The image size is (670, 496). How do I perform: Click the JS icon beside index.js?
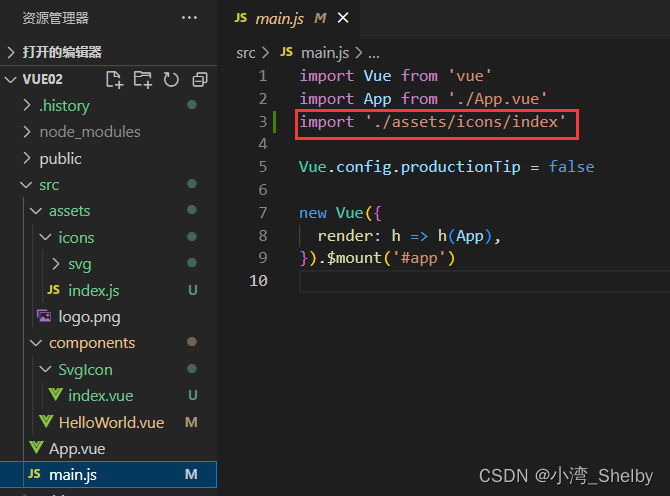tap(54, 290)
